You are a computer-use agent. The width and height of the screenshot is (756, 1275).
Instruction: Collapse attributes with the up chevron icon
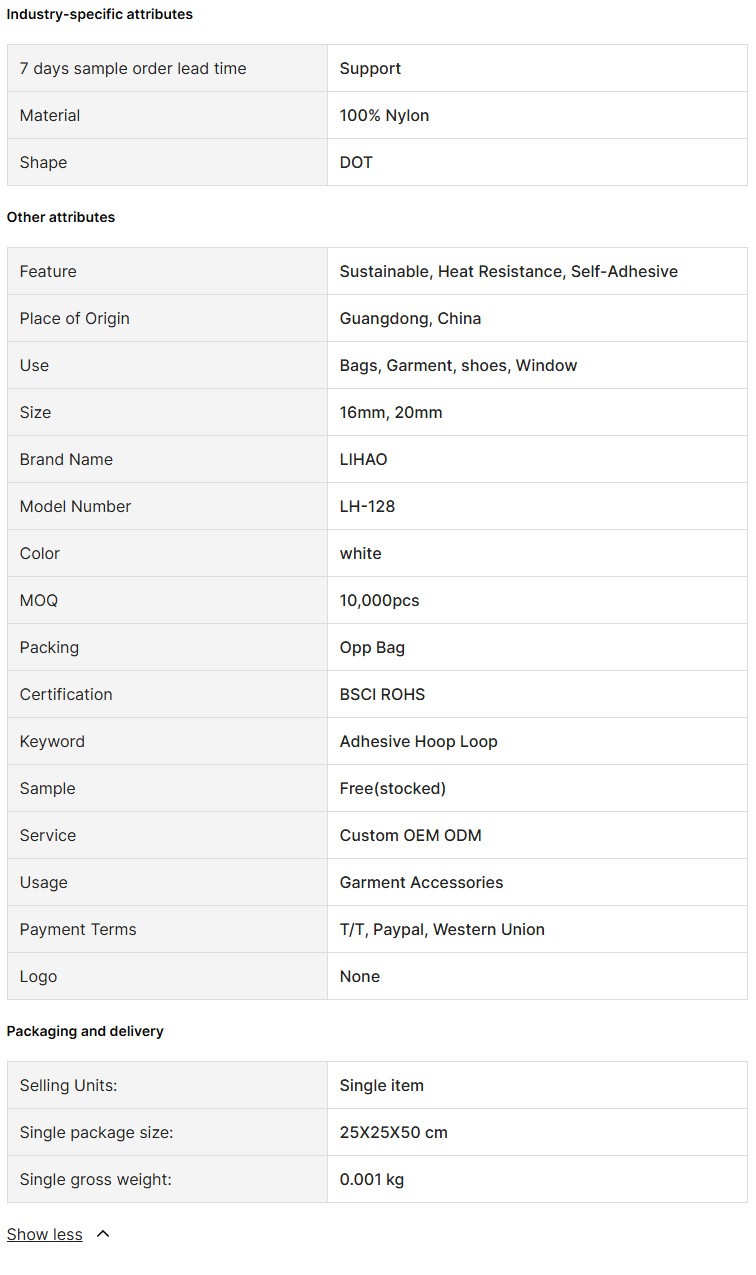tap(102, 1234)
